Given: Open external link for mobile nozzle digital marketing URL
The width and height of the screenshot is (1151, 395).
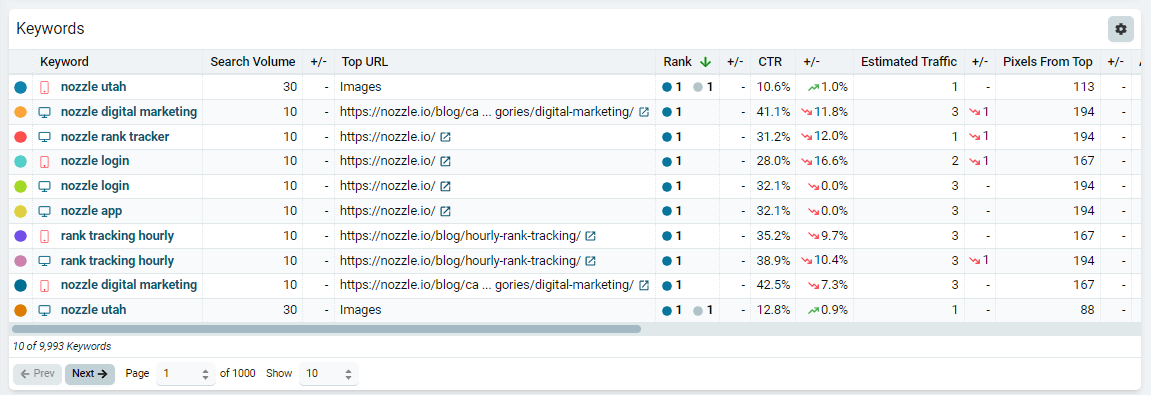Looking at the screenshot, I should (644, 286).
